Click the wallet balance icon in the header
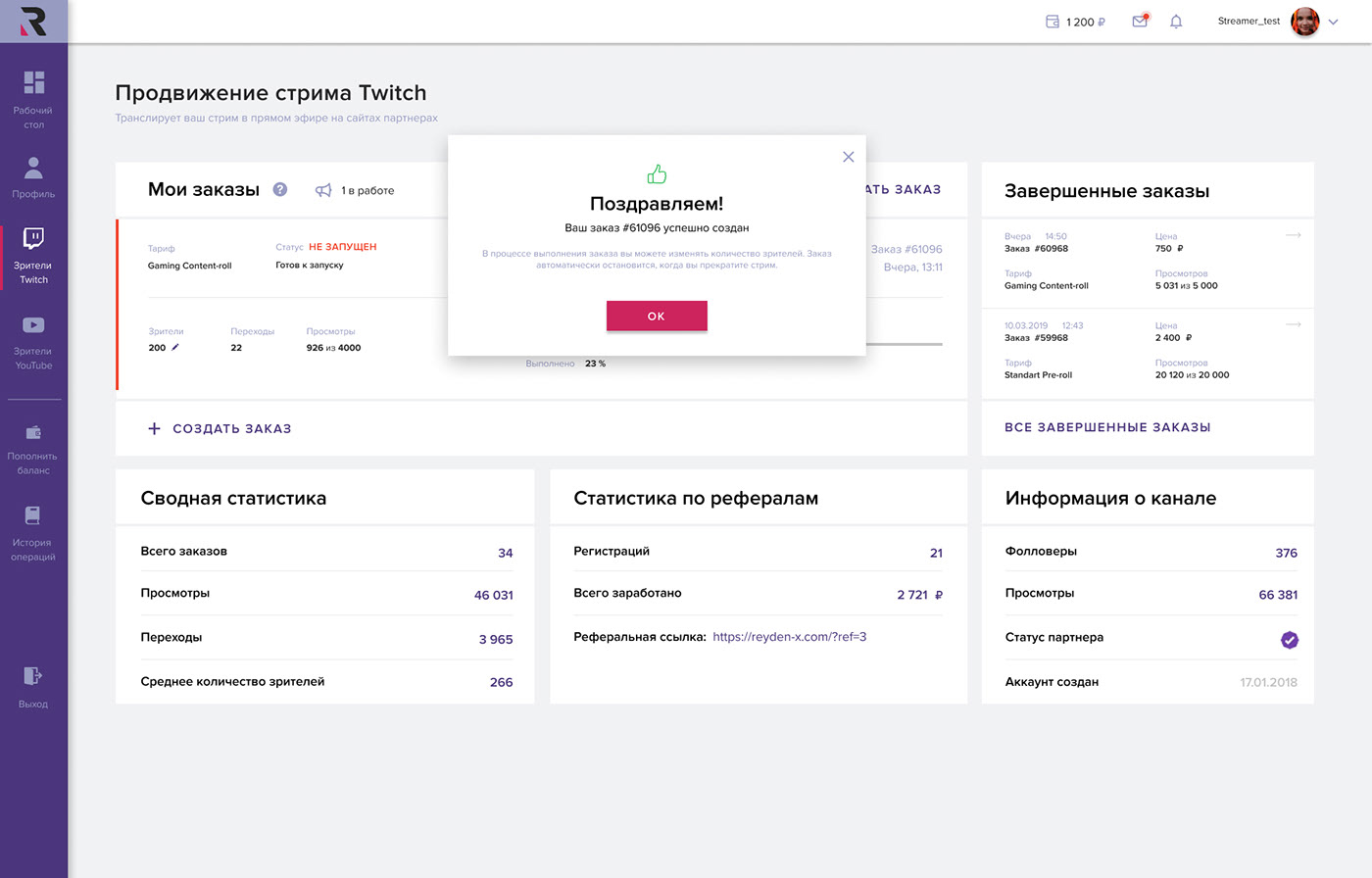This screenshot has height=878, width=1372. coord(1053,22)
